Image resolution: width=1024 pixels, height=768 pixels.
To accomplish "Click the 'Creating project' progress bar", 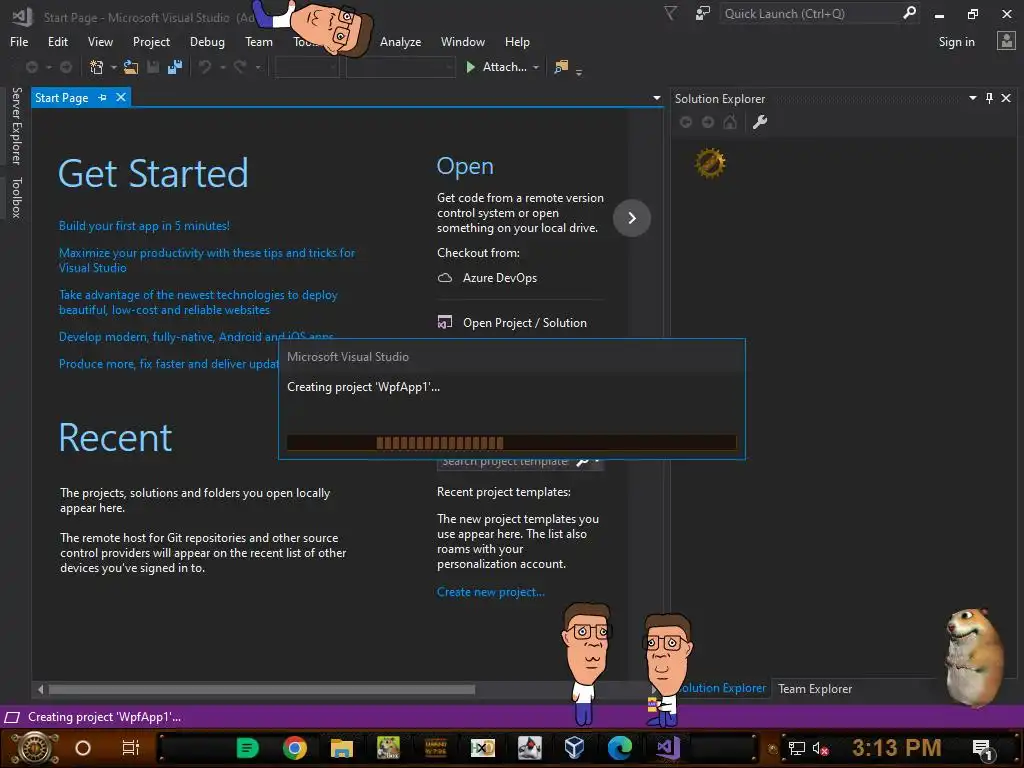I will [511, 443].
